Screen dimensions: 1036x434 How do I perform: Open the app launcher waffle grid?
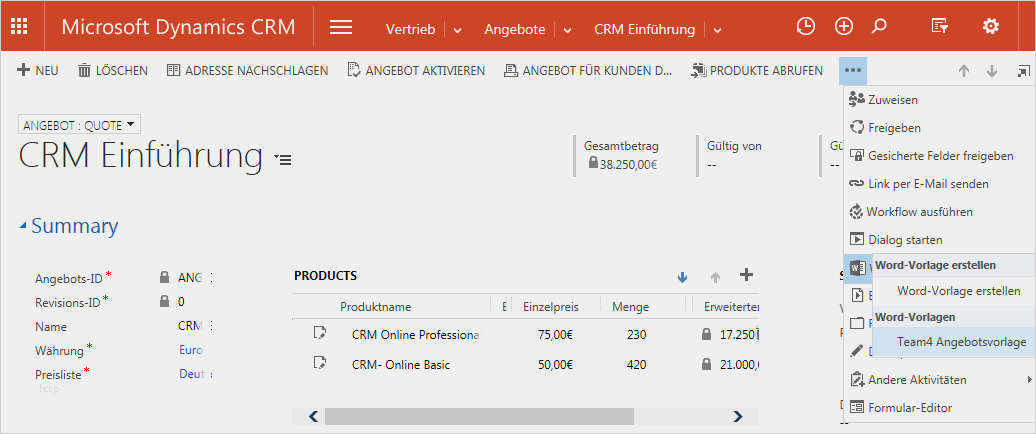coord(20,26)
